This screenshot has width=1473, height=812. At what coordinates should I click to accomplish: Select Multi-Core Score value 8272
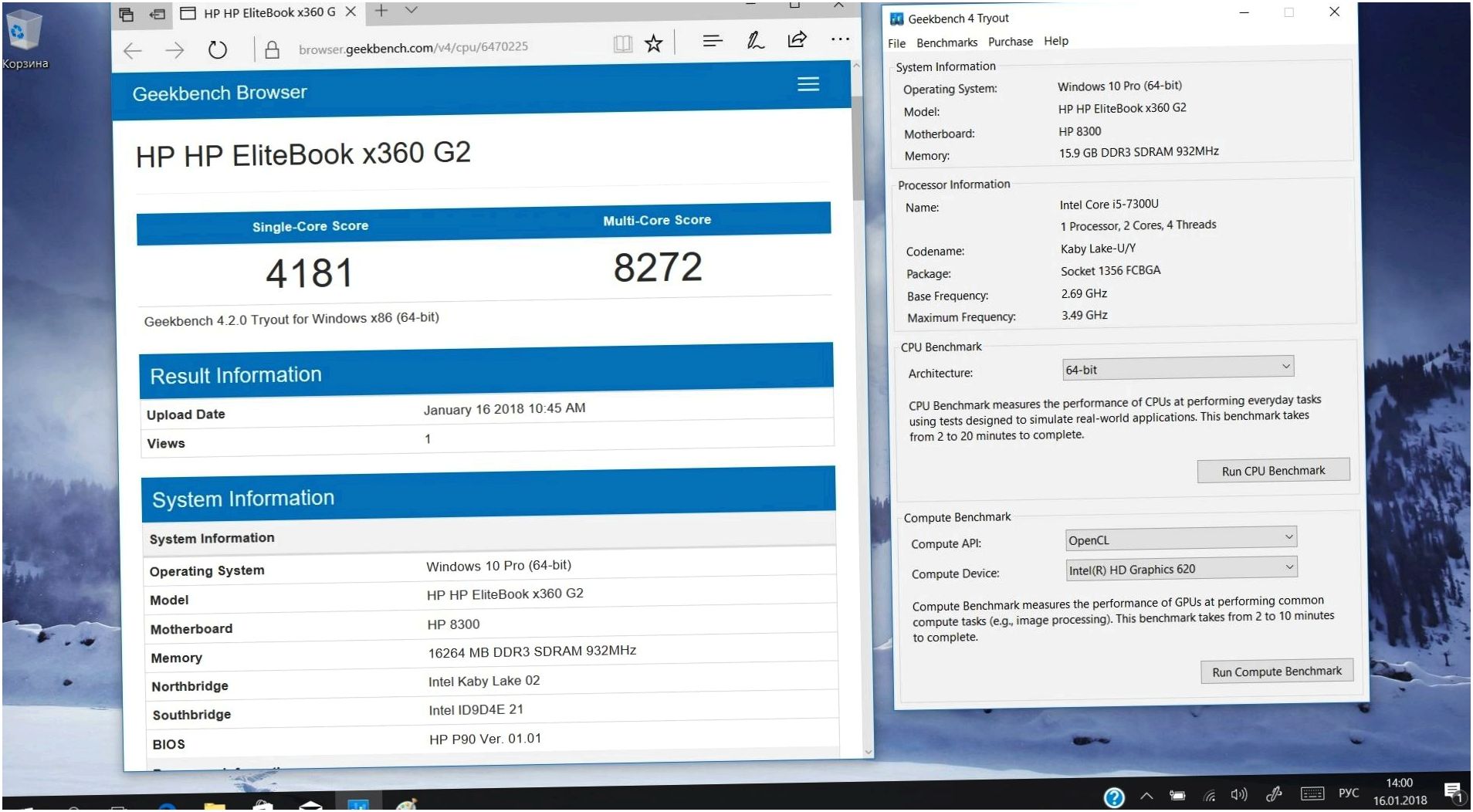click(x=658, y=268)
